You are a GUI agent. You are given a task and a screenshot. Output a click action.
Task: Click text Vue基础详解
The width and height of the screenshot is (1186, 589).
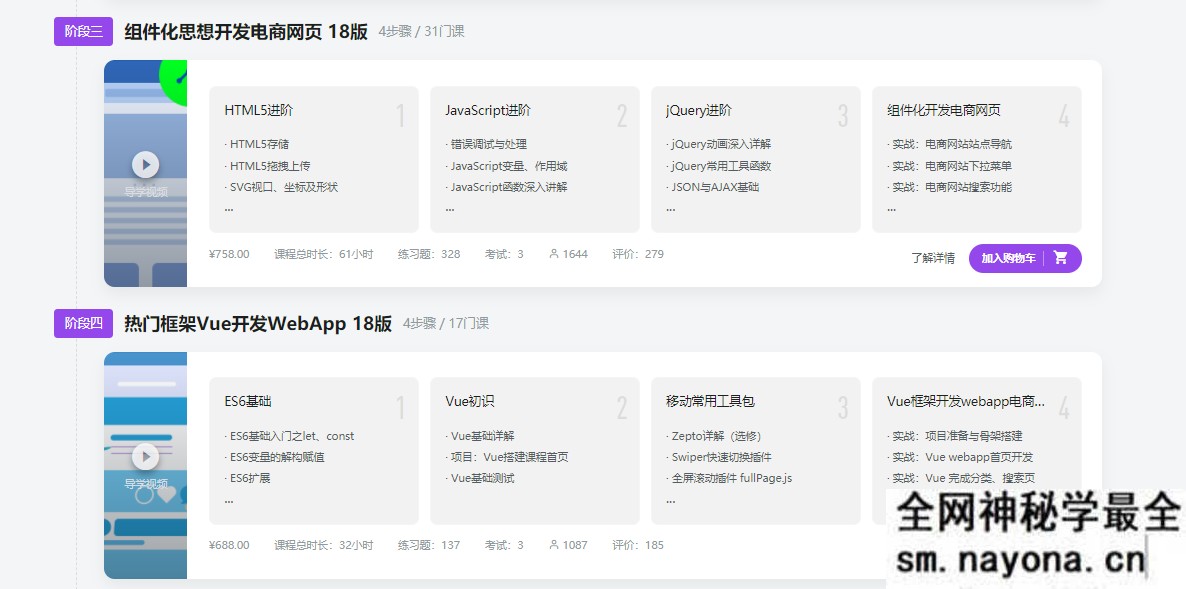pos(483,436)
